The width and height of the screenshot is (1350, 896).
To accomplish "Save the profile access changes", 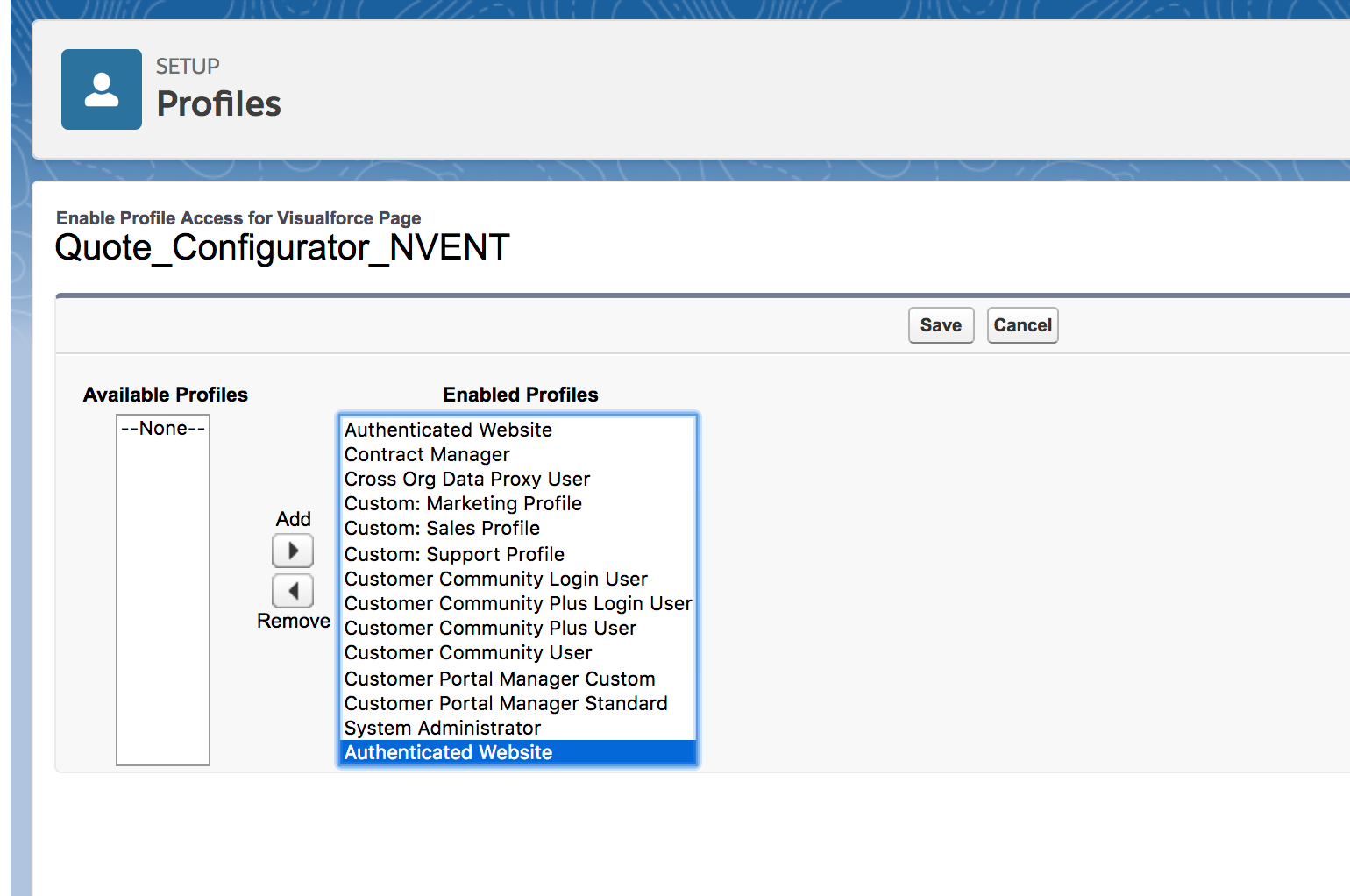I will pos(941,325).
